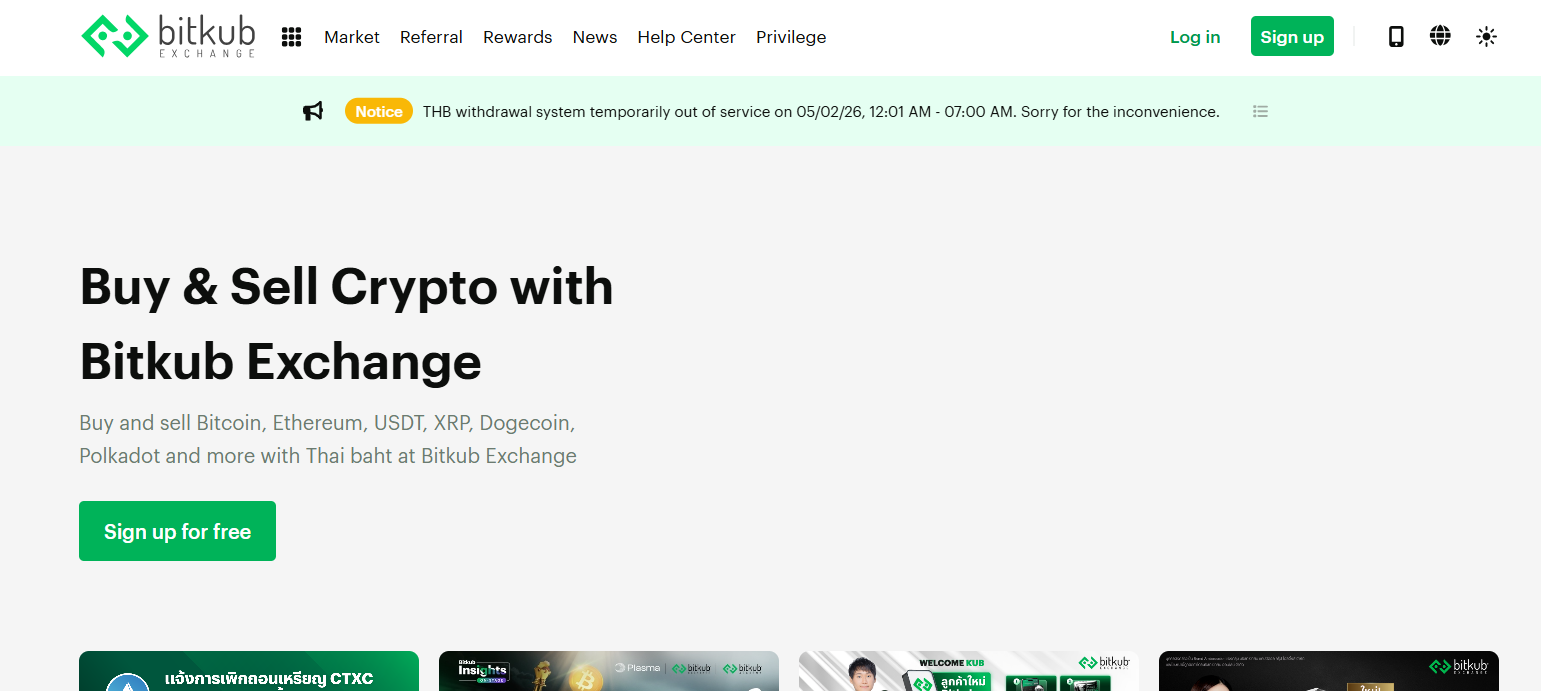
Task: Open the Rewards menu item
Action: click(x=517, y=37)
